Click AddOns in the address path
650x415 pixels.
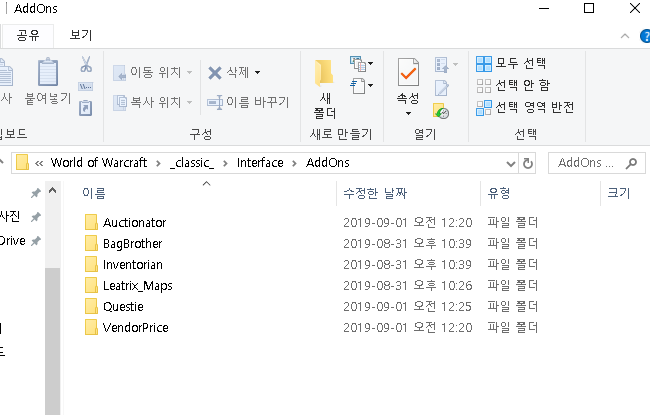click(x=327, y=163)
